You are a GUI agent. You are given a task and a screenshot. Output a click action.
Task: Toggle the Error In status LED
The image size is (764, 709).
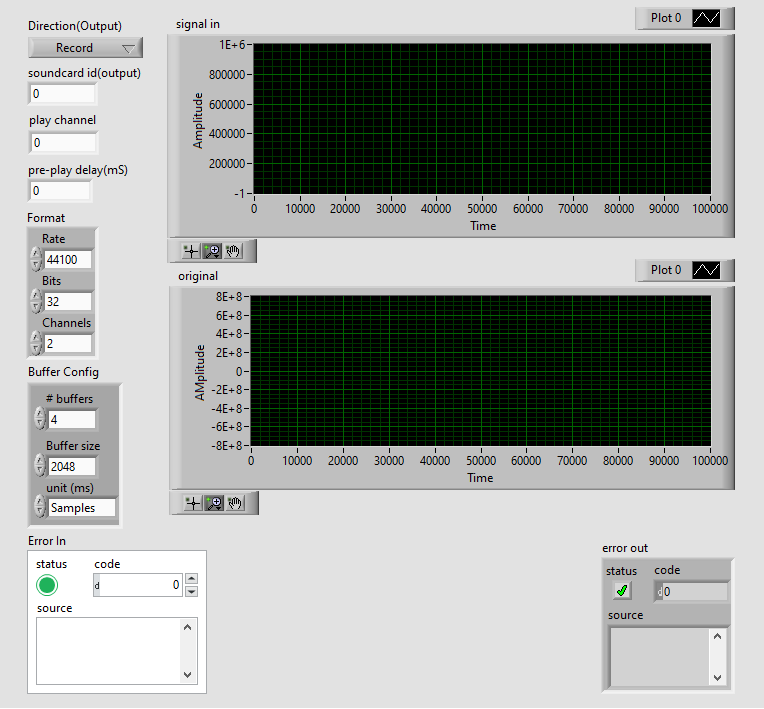point(47,585)
